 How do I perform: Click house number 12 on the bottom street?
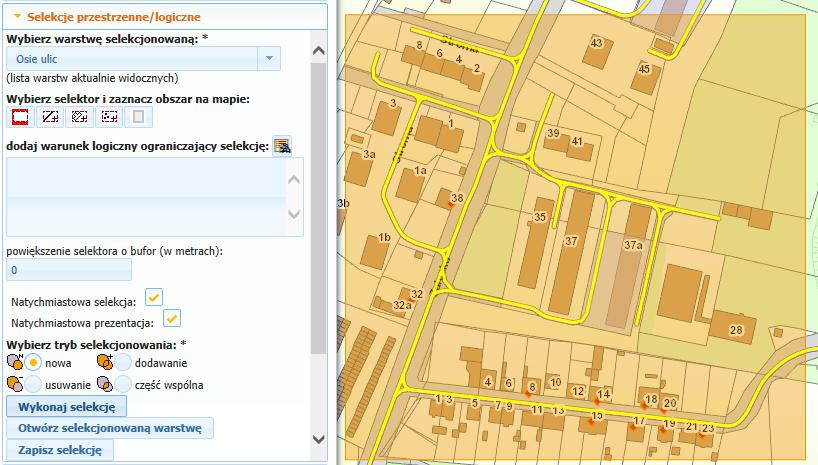pos(578,391)
